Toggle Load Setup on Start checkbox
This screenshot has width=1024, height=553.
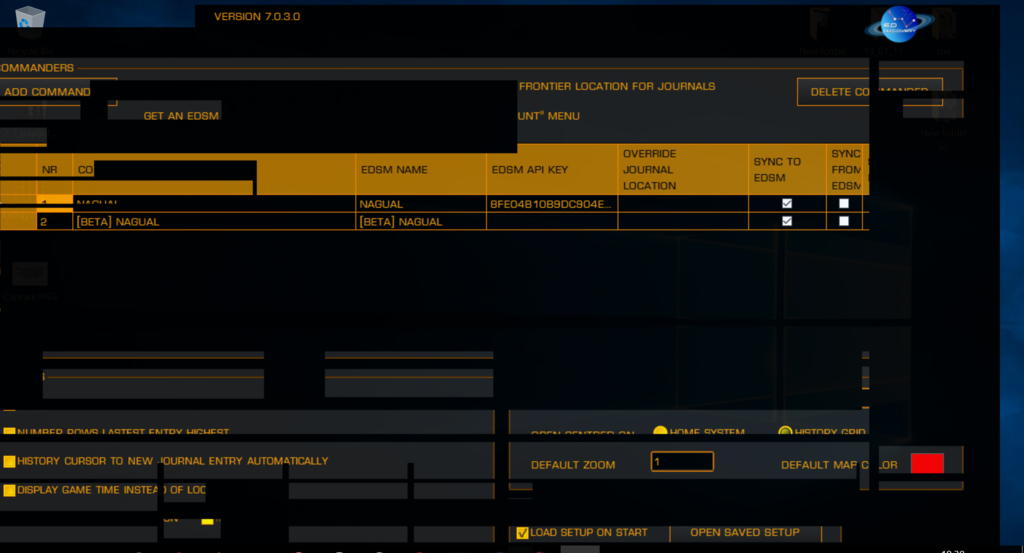tap(522, 533)
